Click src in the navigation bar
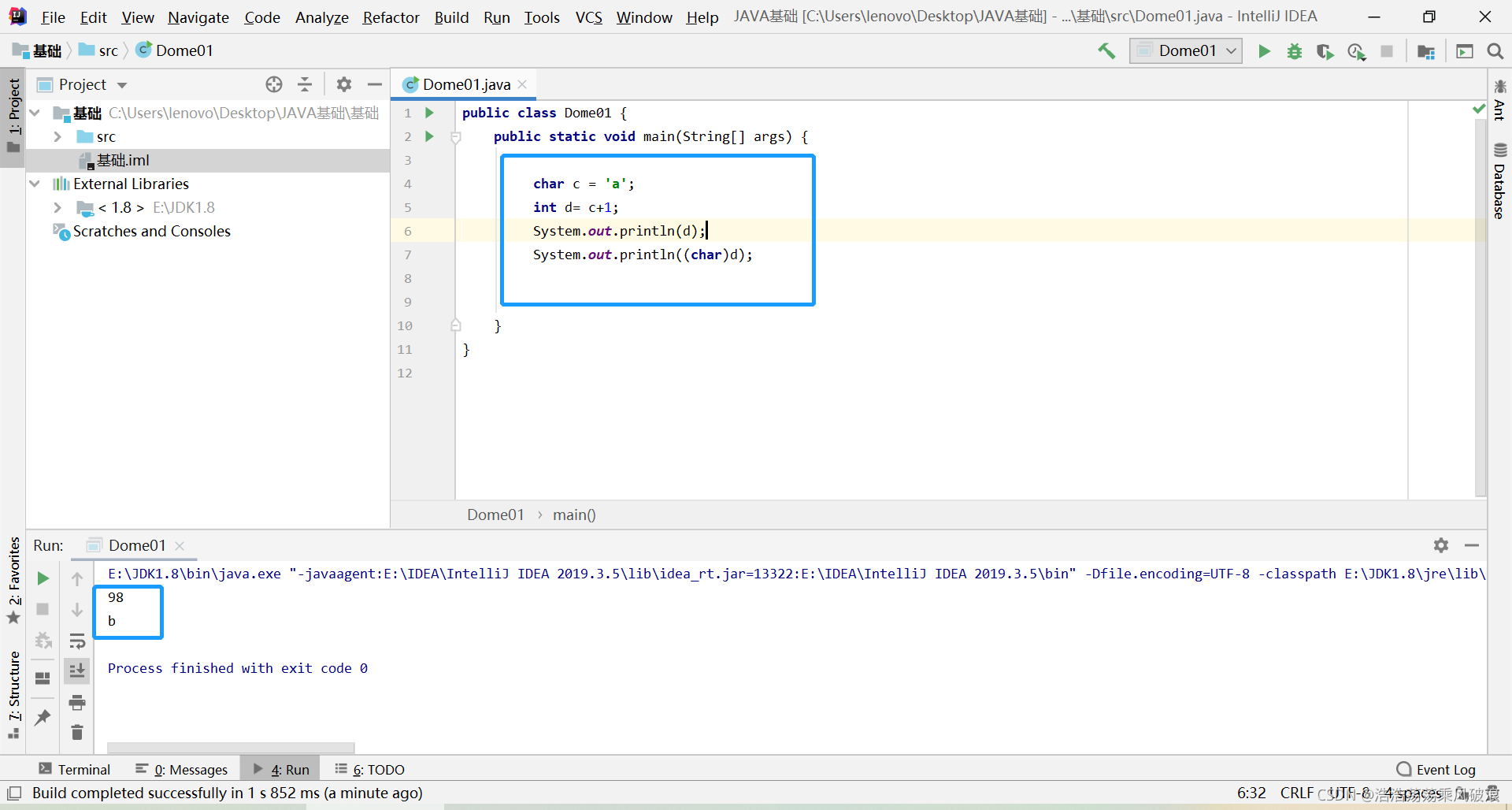 coord(99,51)
